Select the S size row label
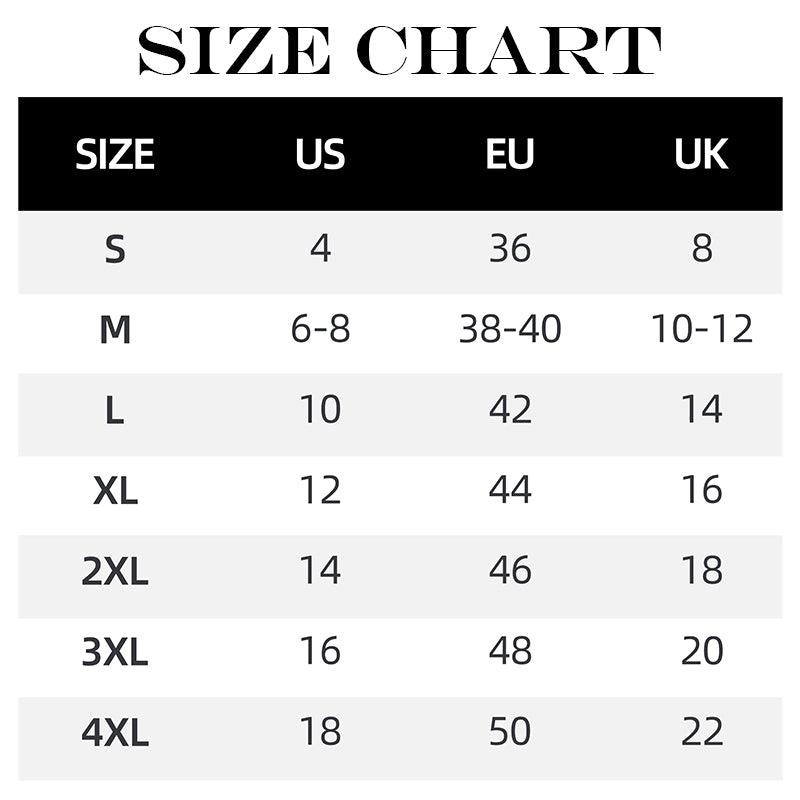 (115, 249)
